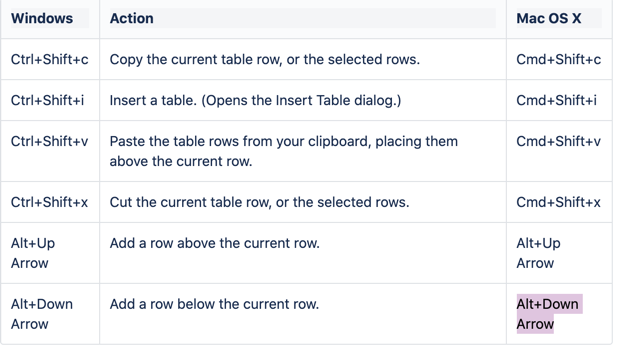The image size is (618, 361).
Task: Click Windows Alt+Down Arrow cell
Action: pyautogui.click(x=50, y=314)
